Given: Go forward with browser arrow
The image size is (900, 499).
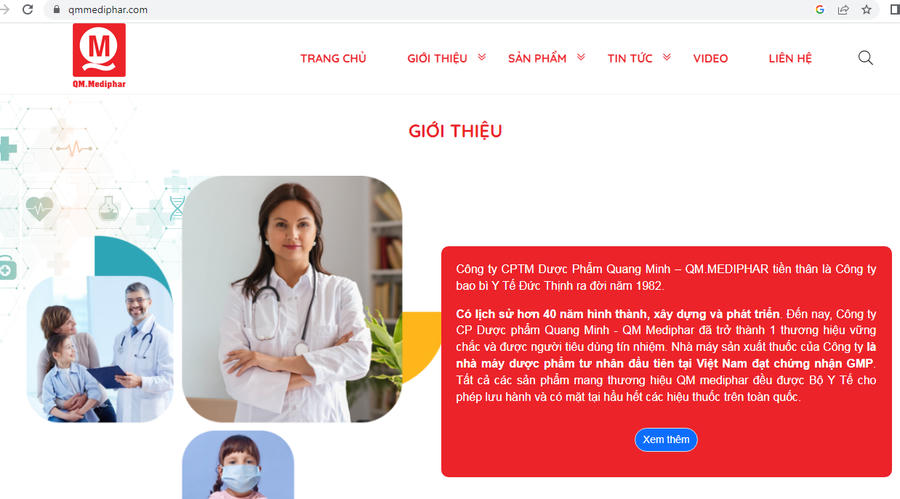Looking at the screenshot, I should [x=5, y=9].
